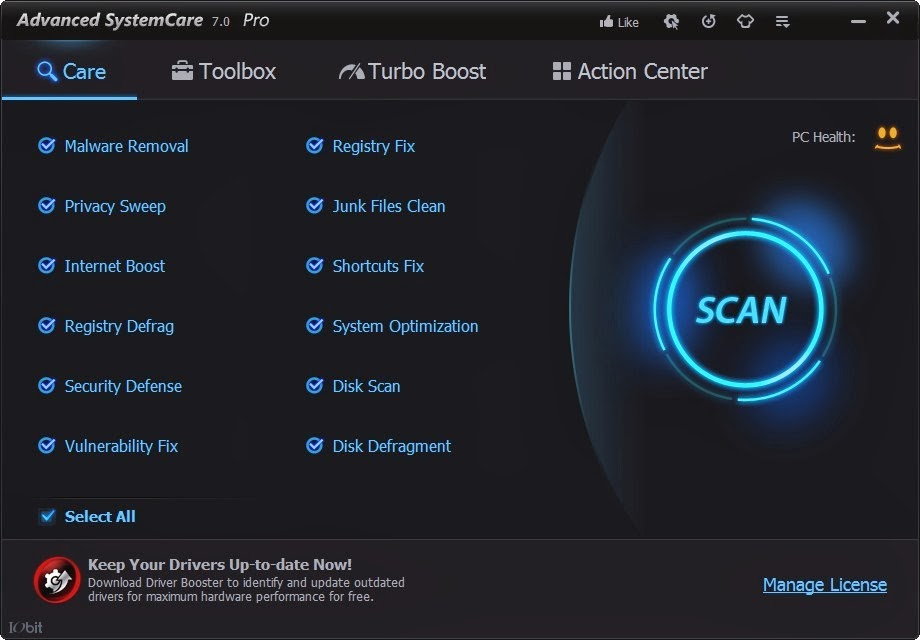Disable the Registry Defrag checkbox
This screenshot has width=920, height=640.
click(x=47, y=326)
